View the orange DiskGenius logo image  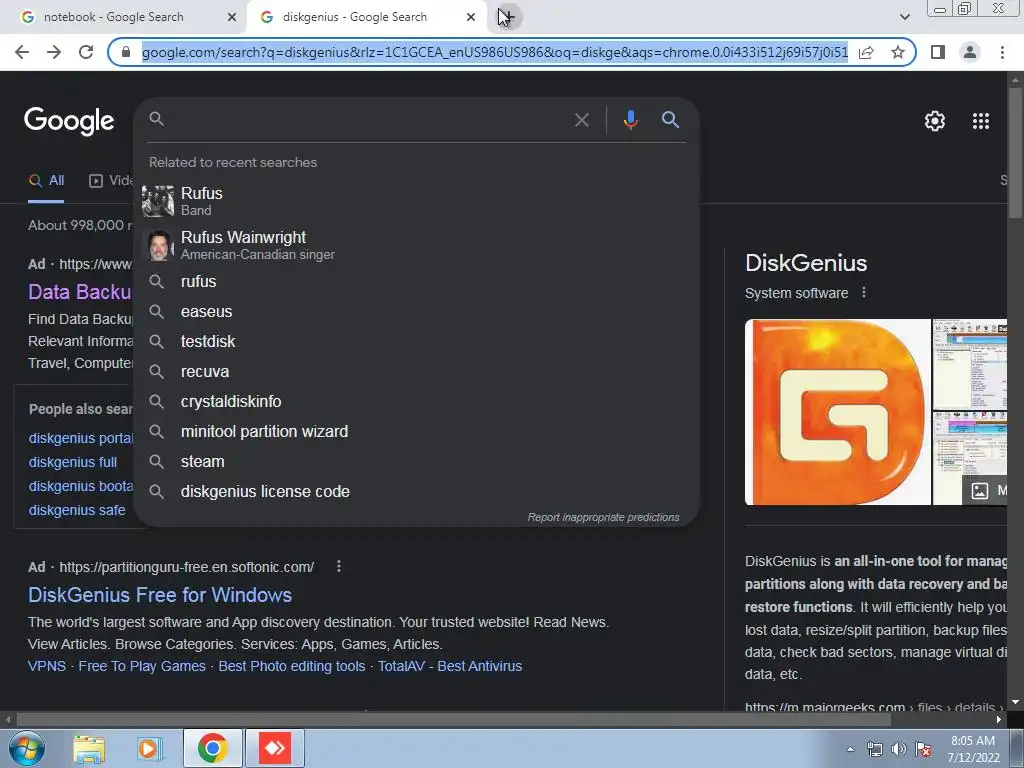(838, 412)
